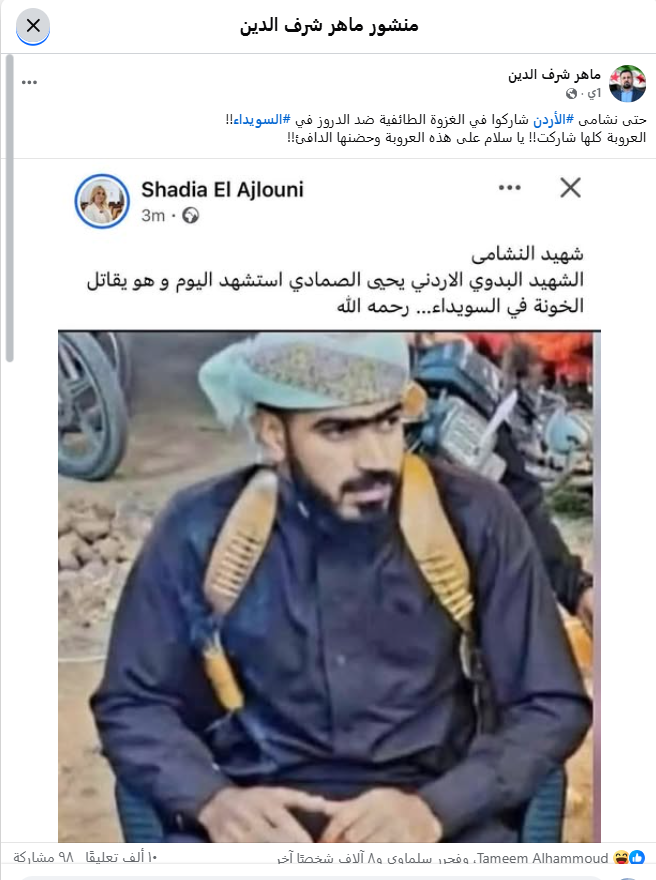Open the #الأردن hashtag
This screenshot has width=656, height=880.
[553, 120]
